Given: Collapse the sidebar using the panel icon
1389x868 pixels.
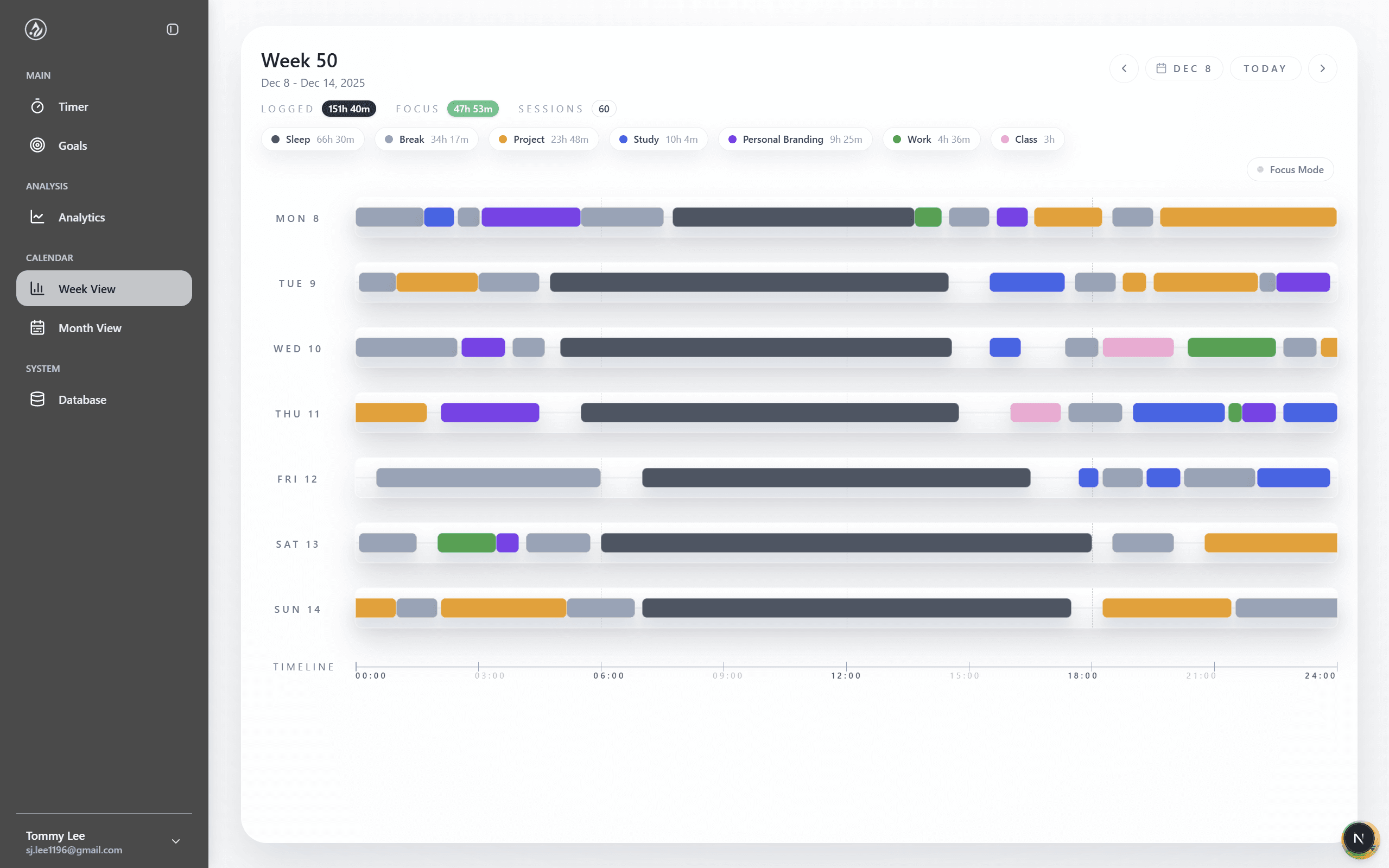Looking at the screenshot, I should tap(172, 29).
